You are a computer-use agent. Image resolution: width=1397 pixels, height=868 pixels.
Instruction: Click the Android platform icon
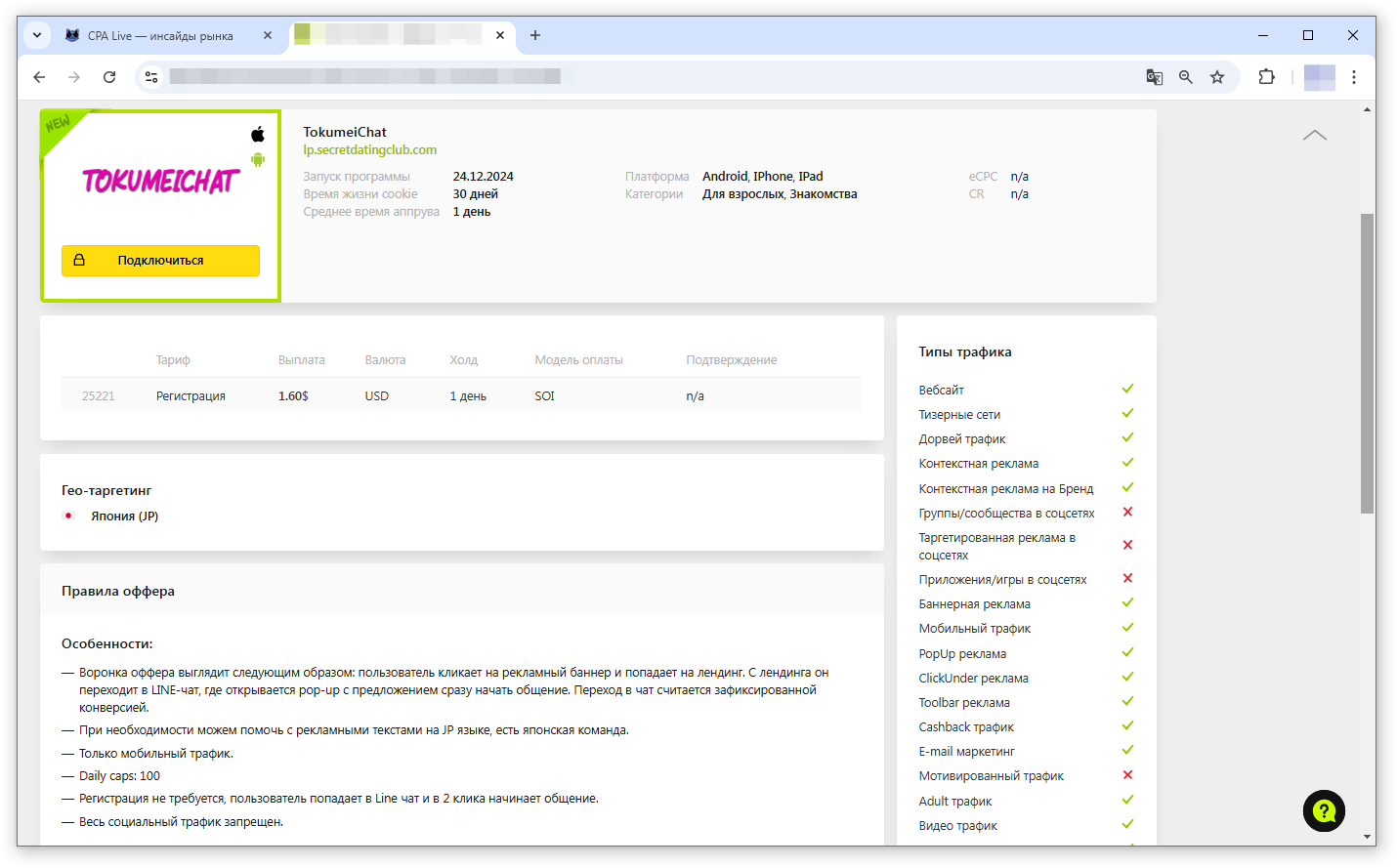pyautogui.click(x=258, y=159)
